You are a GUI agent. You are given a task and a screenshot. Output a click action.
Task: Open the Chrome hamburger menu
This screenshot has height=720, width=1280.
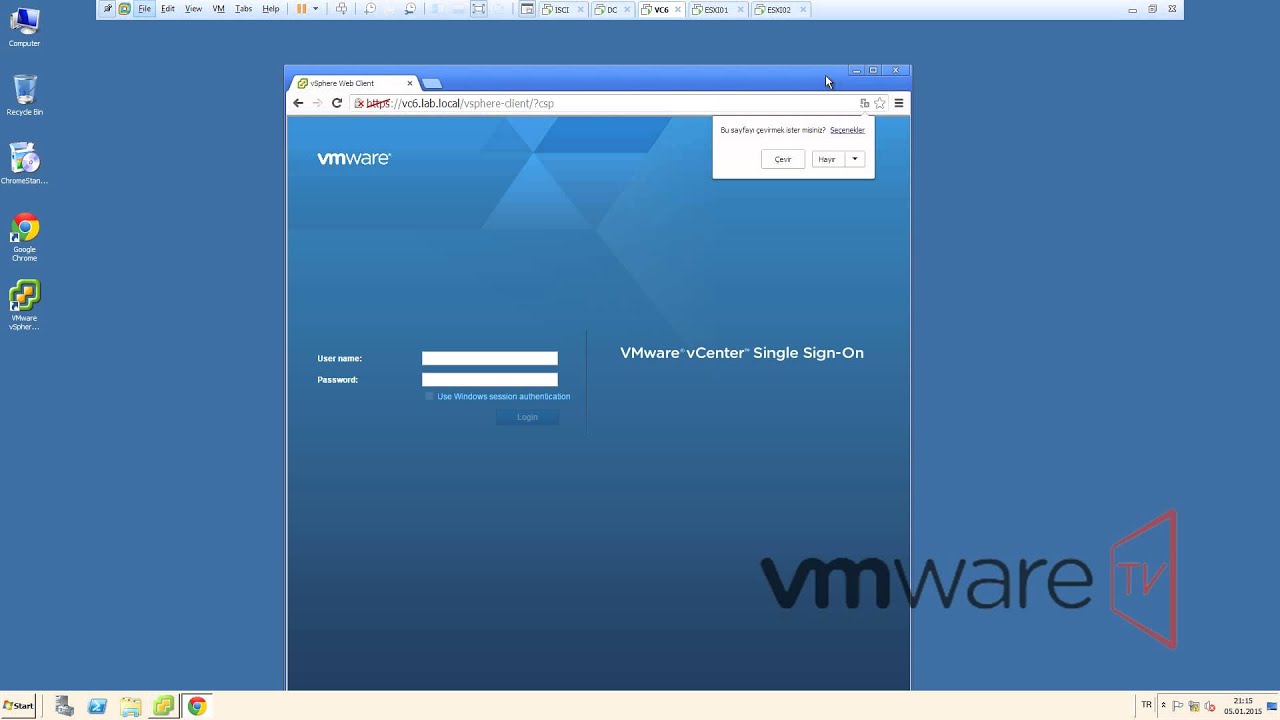click(x=899, y=103)
